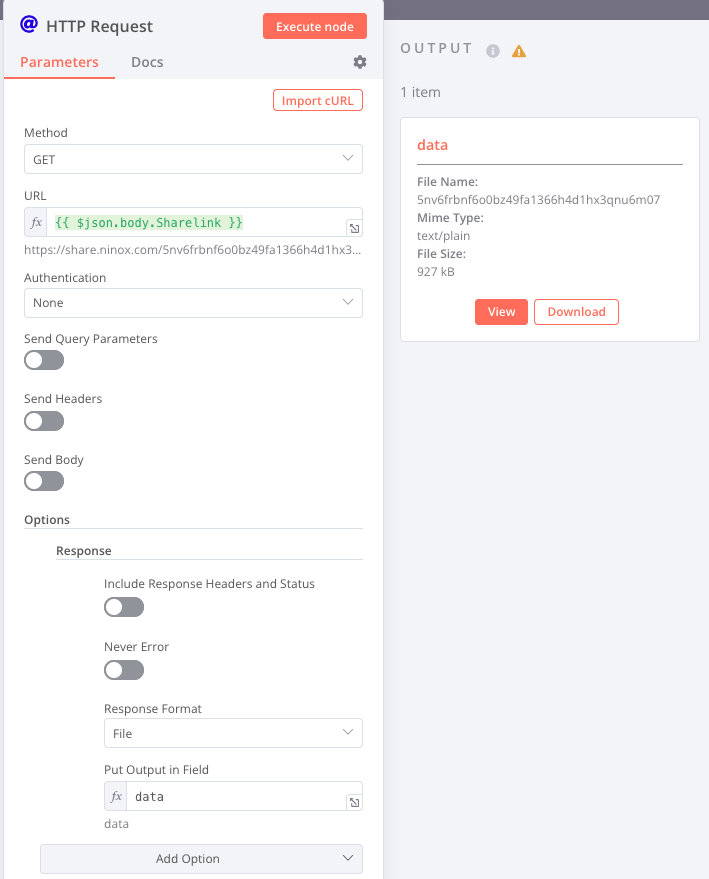Open node settings gear icon

tap(360, 62)
